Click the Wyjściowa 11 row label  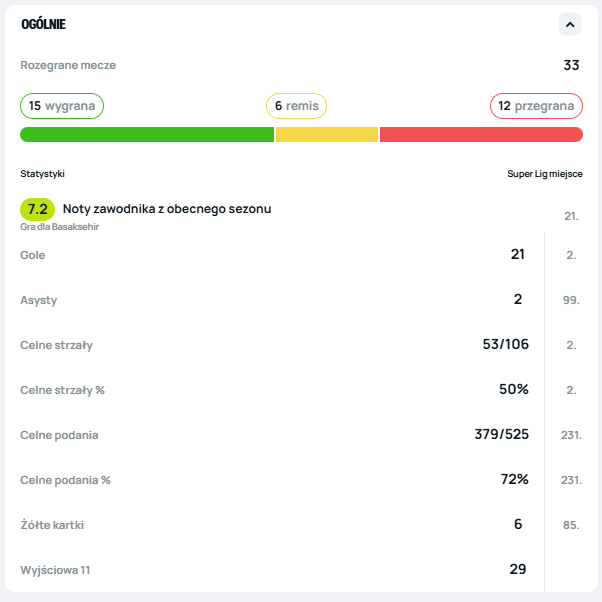(55, 570)
